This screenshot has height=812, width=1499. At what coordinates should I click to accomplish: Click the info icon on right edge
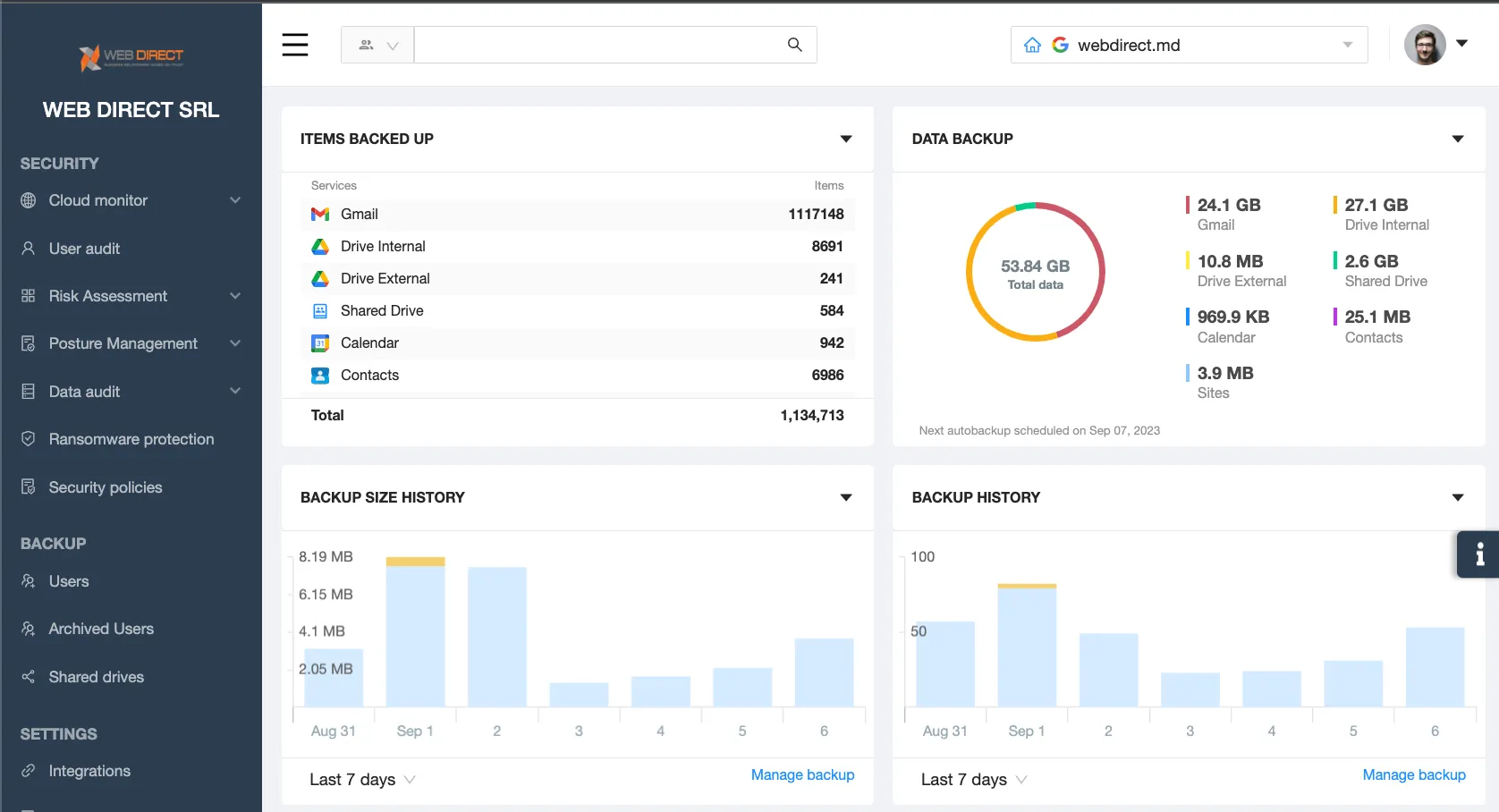pos(1479,554)
